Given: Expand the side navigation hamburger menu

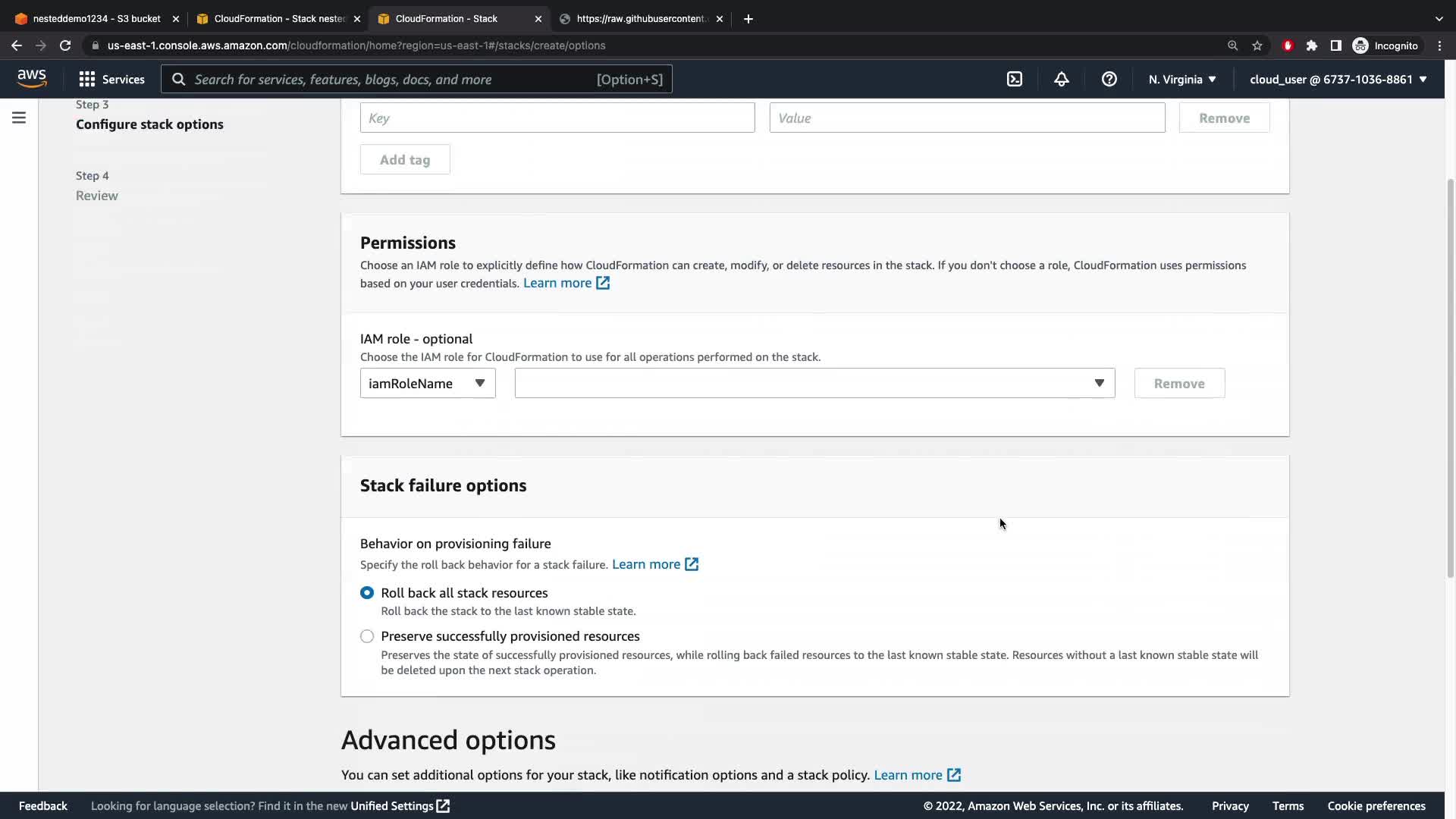Looking at the screenshot, I should [19, 118].
